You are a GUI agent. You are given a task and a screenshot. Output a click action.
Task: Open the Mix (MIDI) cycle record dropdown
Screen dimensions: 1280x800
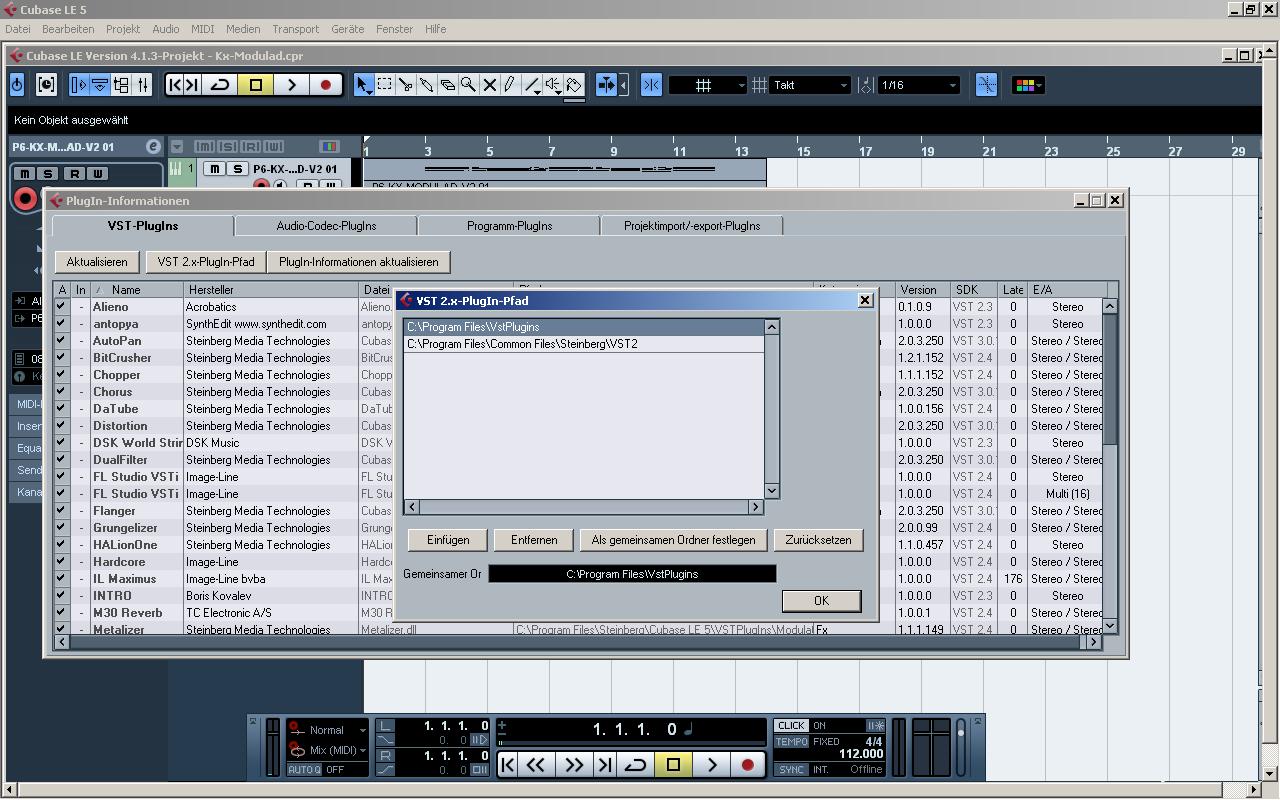click(327, 750)
